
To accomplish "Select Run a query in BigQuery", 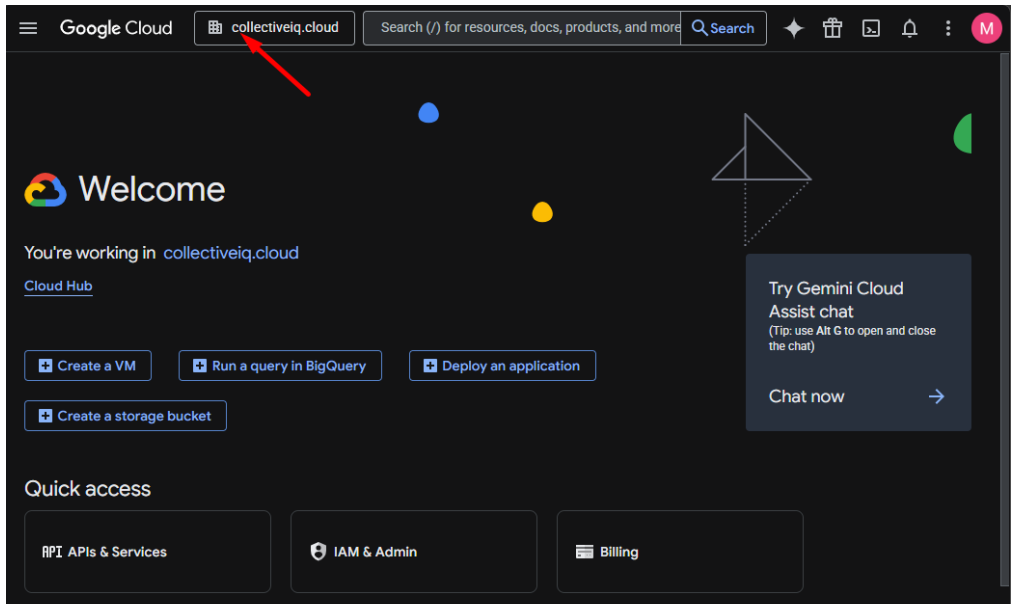I will (279, 365).
